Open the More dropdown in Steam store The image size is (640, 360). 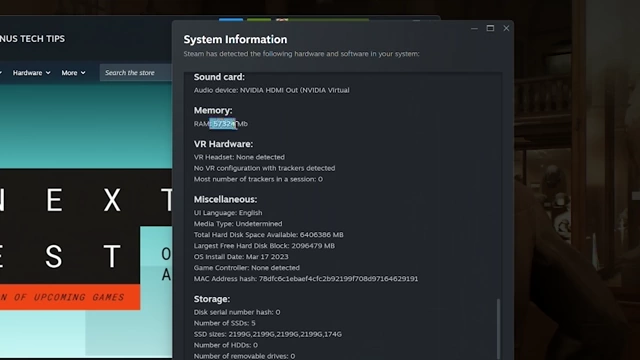click(73, 73)
